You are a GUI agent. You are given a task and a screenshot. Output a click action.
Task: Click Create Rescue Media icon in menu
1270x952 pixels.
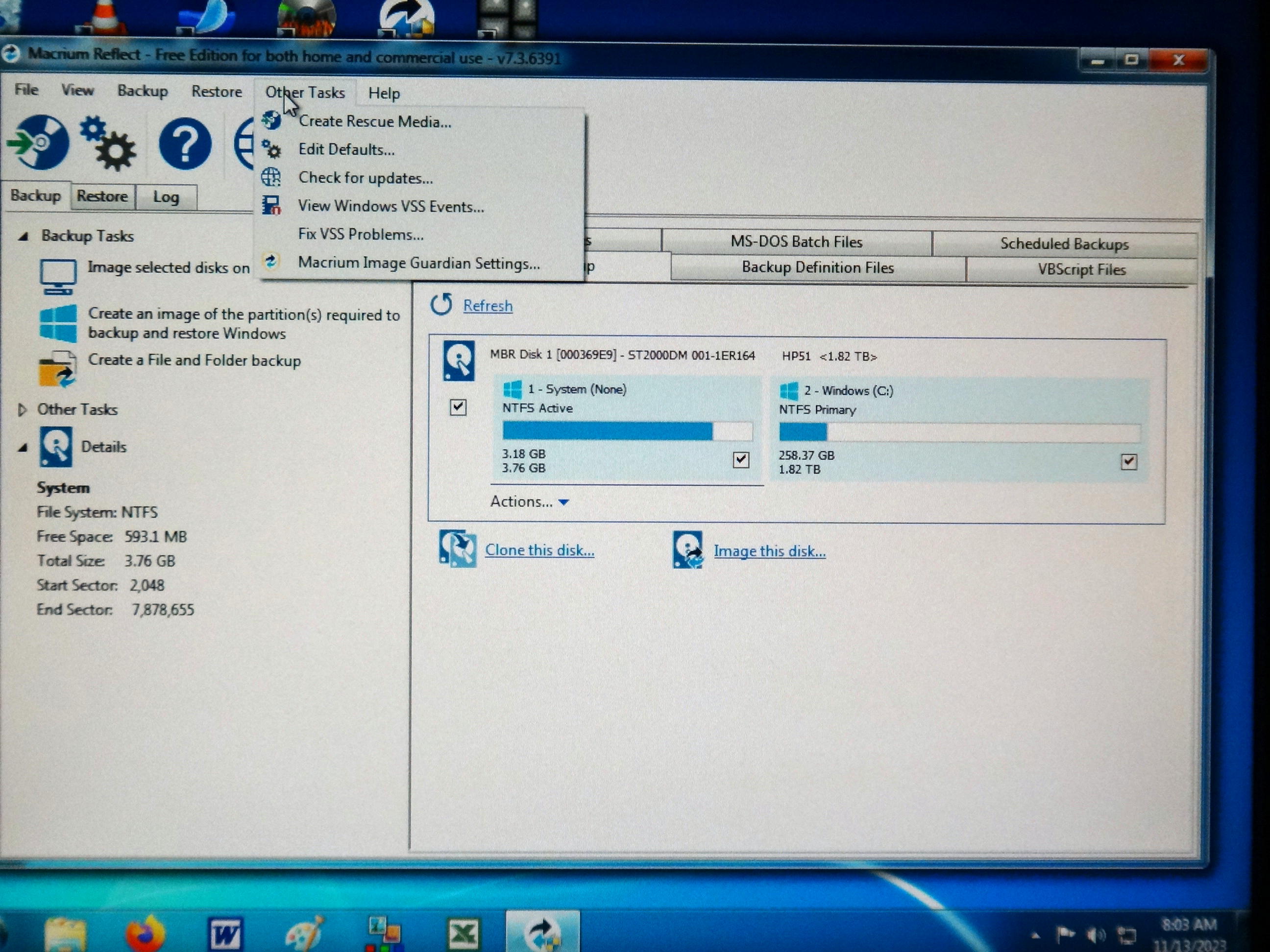tap(271, 120)
